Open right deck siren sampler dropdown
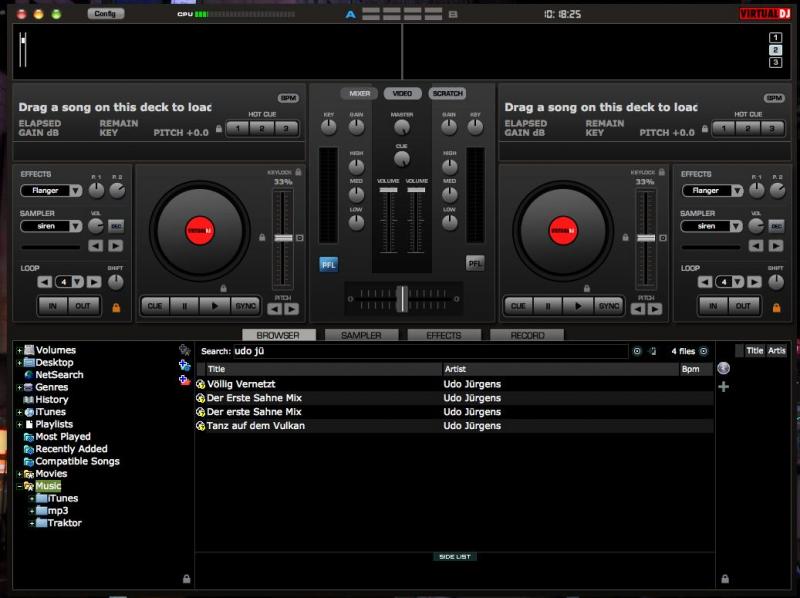 pos(736,226)
